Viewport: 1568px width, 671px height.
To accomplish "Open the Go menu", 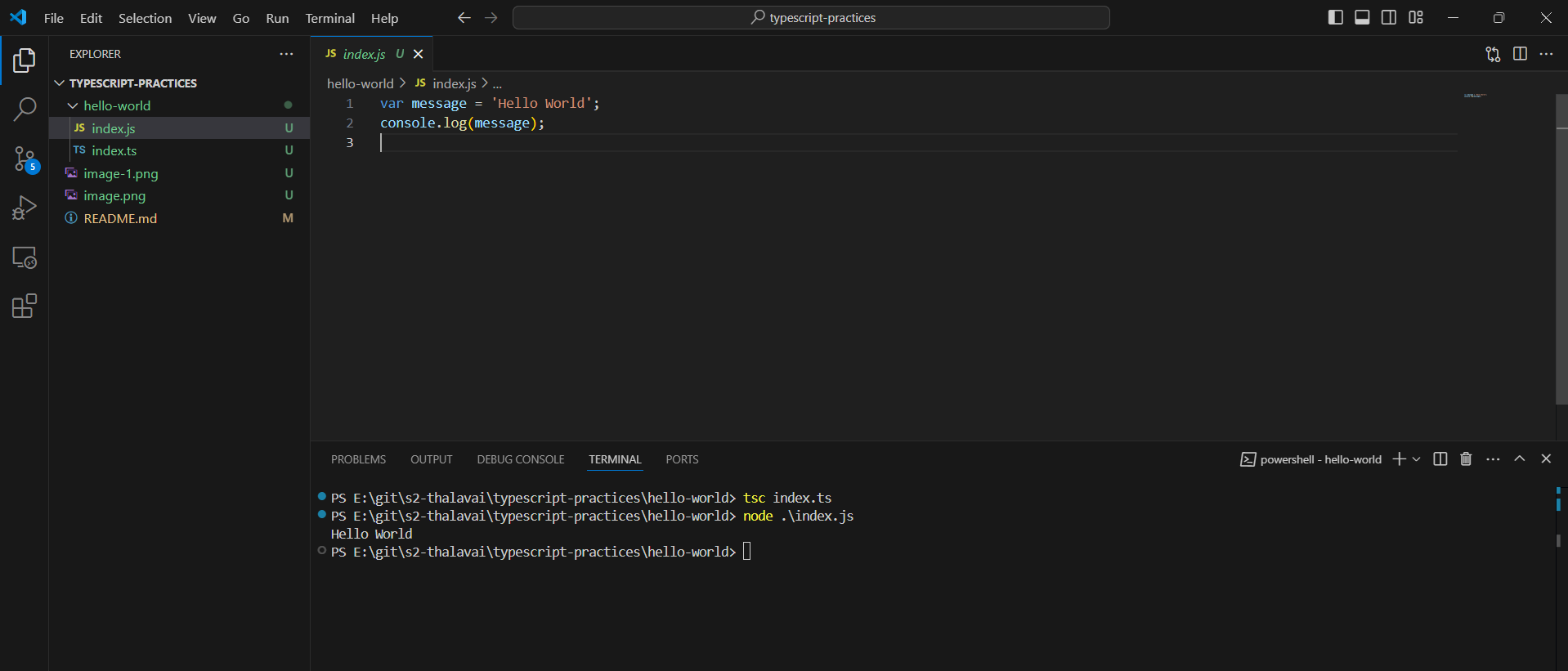I will coord(241,18).
